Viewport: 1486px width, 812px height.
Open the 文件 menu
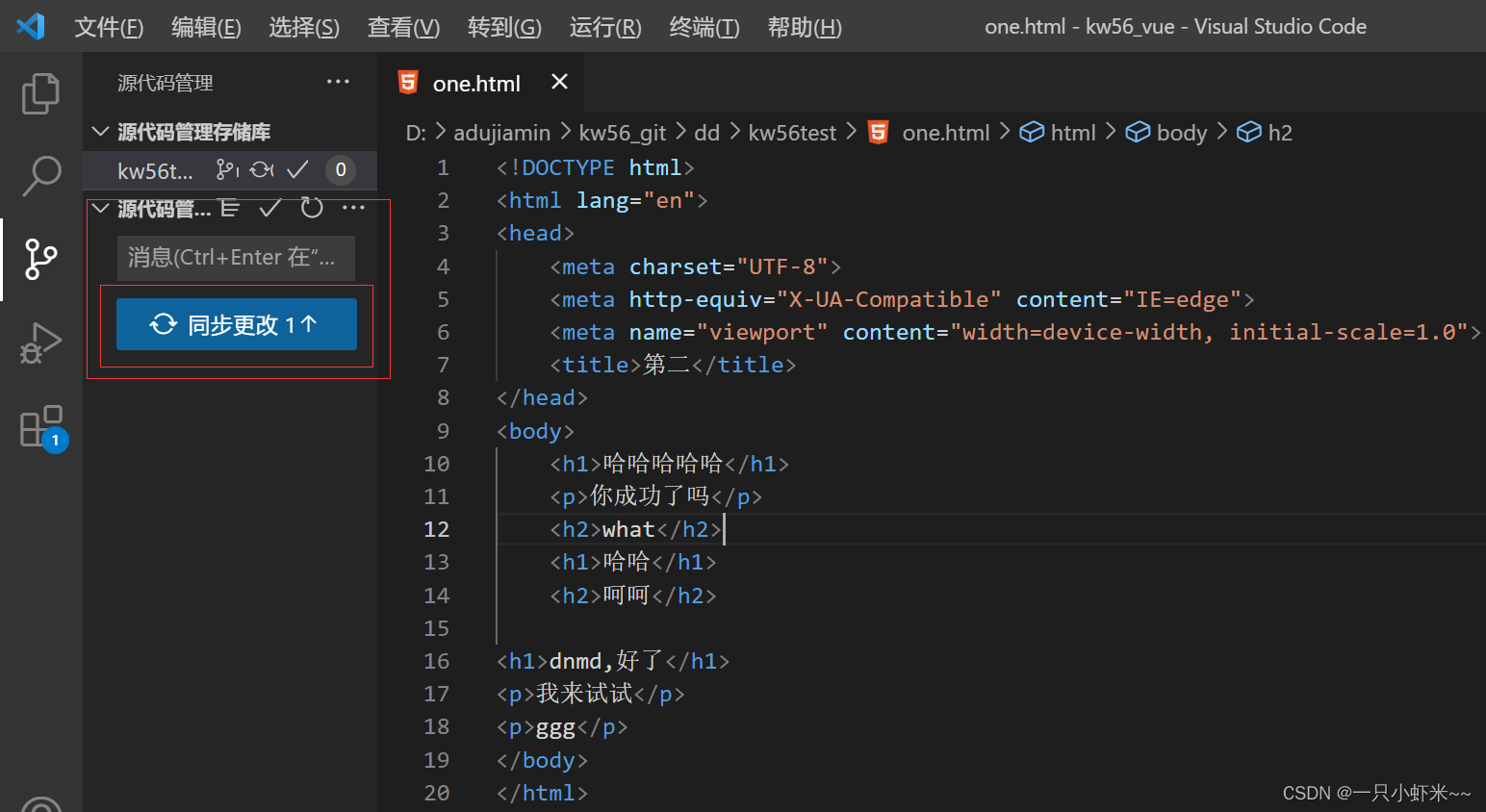pyautogui.click(x=109, y=27)
